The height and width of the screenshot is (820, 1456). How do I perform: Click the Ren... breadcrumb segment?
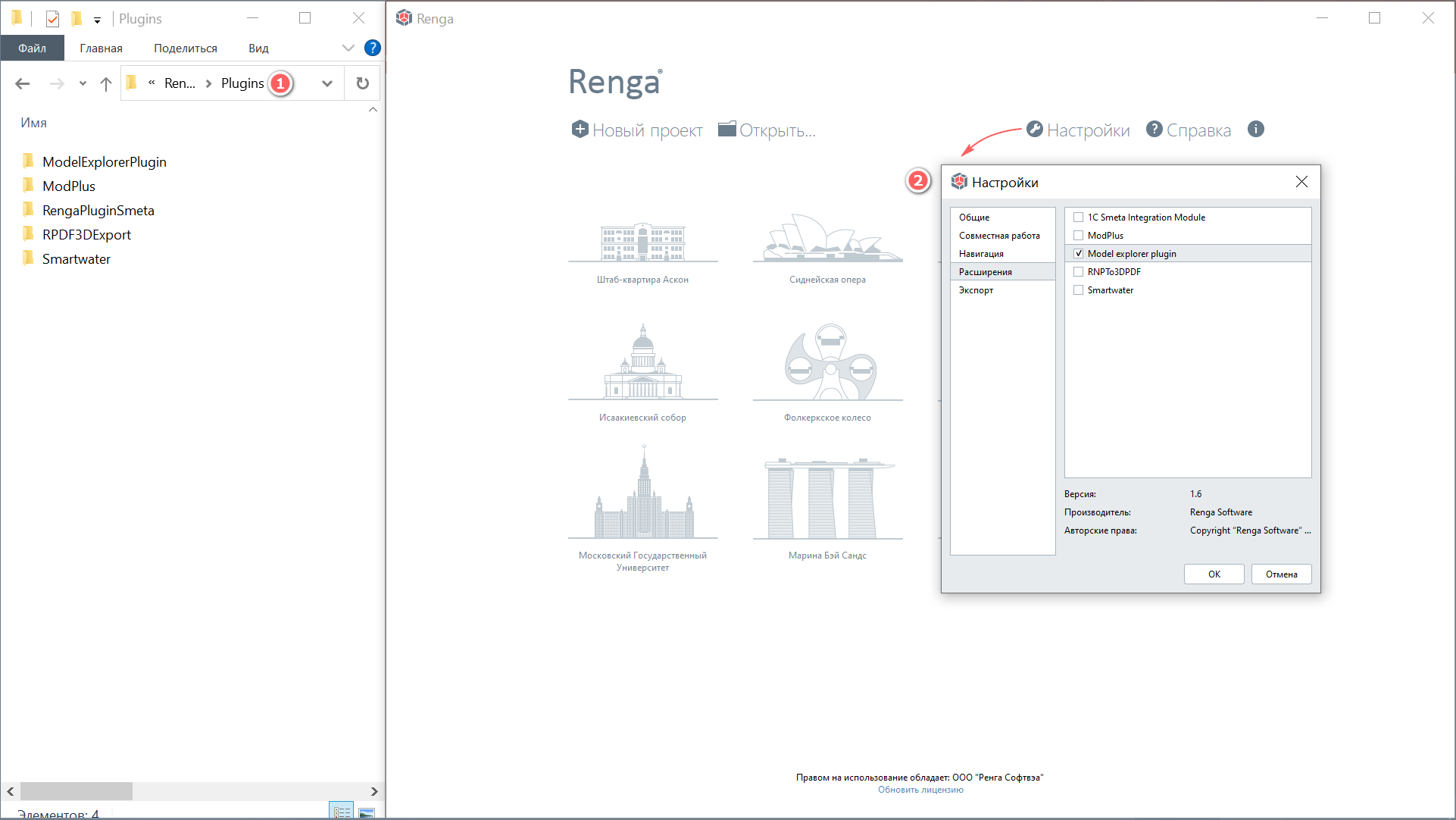click(x=180, y=83)
